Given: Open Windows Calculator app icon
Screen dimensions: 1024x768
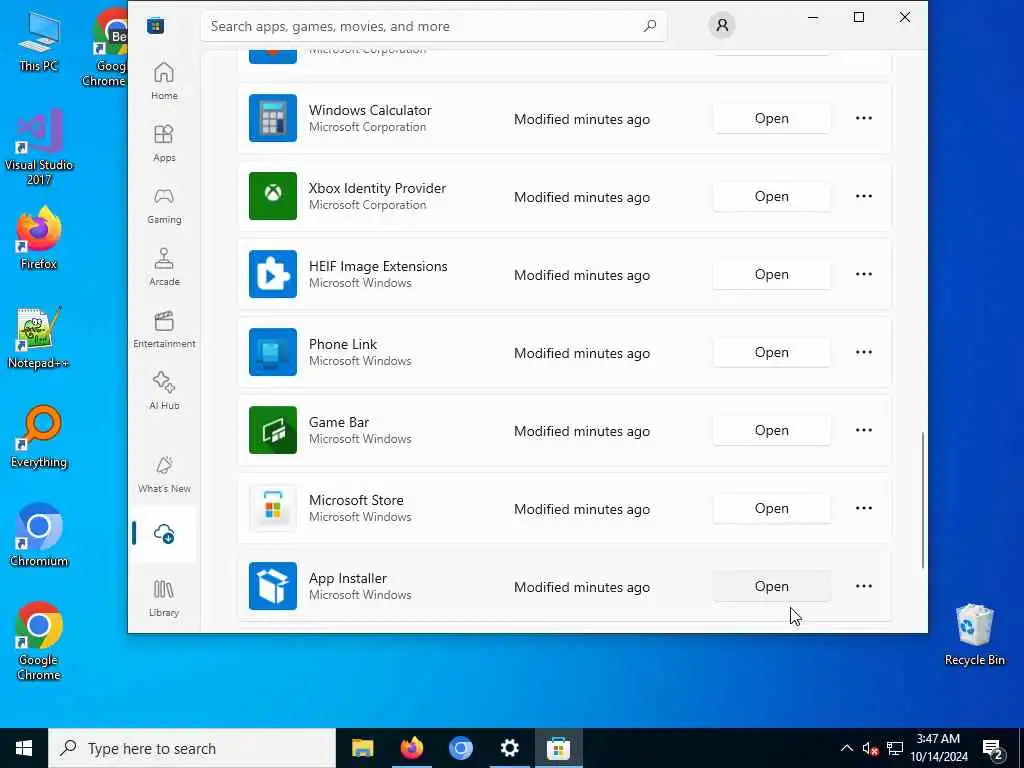Looking at the screenshot, I should [272, 118].
